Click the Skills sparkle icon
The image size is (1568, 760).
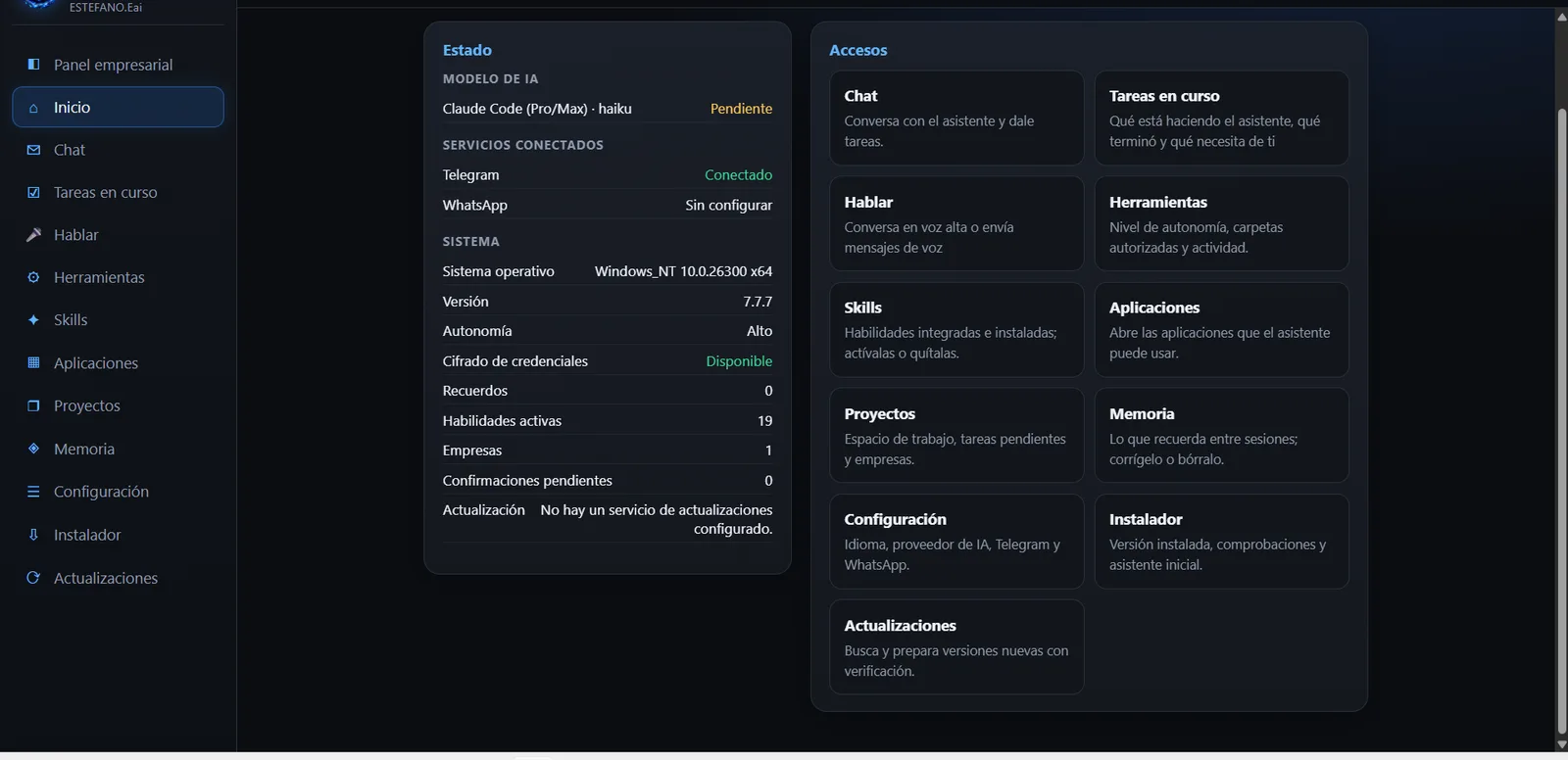click(x=33, y=320)
